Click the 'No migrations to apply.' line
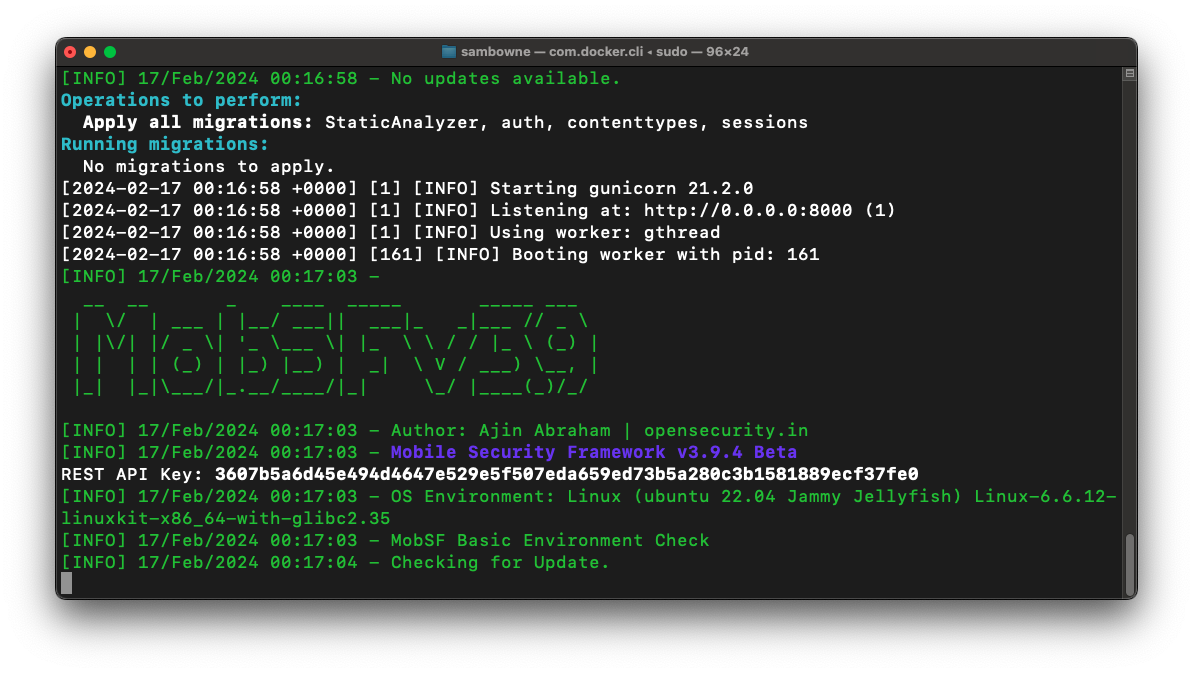Viewport: 1193px width, 673px height. point(208,167)
